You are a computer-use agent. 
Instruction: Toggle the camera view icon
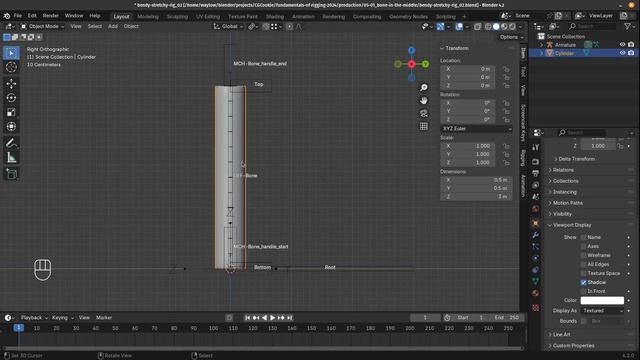[x=424, y=113]
